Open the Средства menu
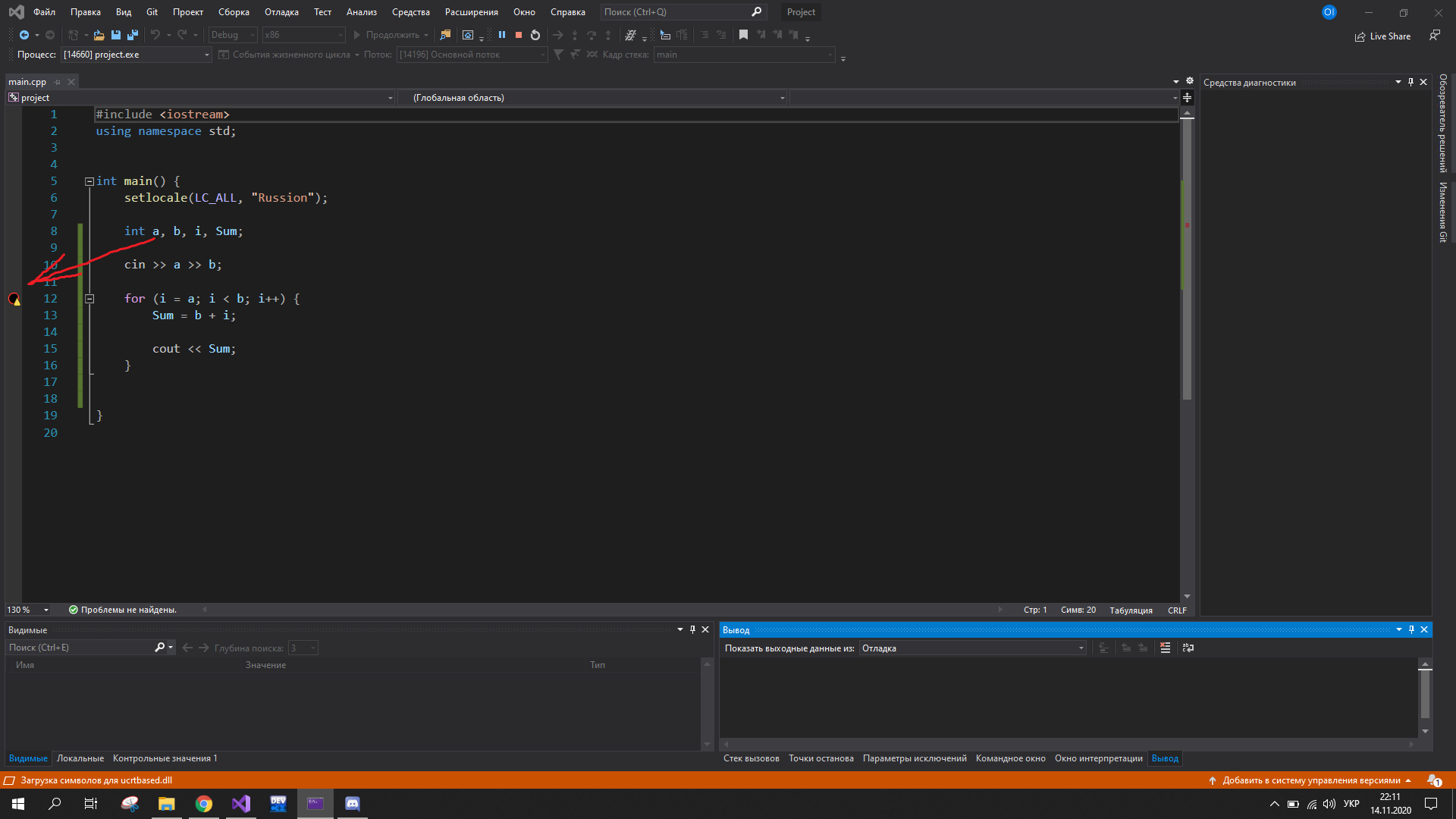1456x819 pixels. (x=411, y=12)
